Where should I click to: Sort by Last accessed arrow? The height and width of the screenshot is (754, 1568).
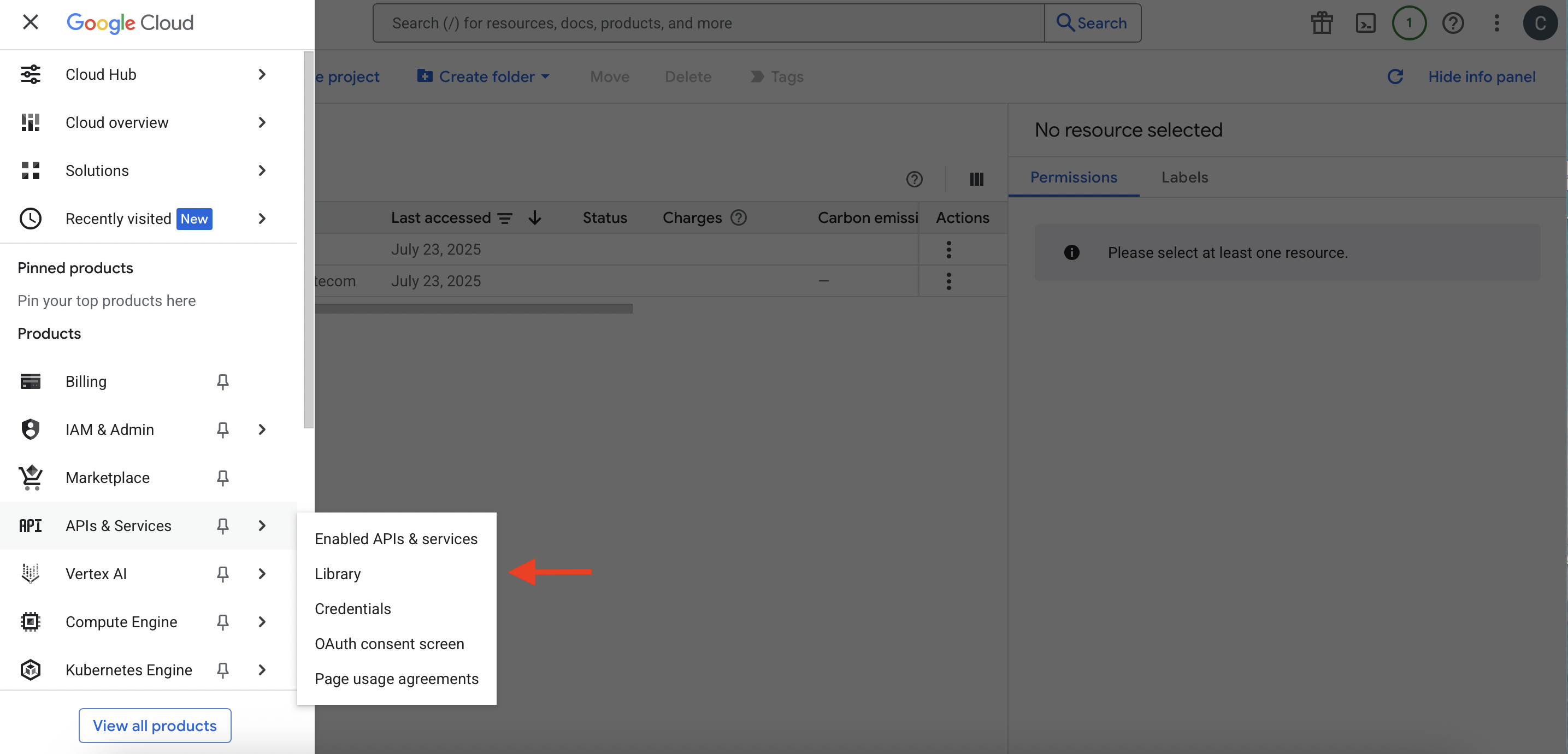click(534, 218)
